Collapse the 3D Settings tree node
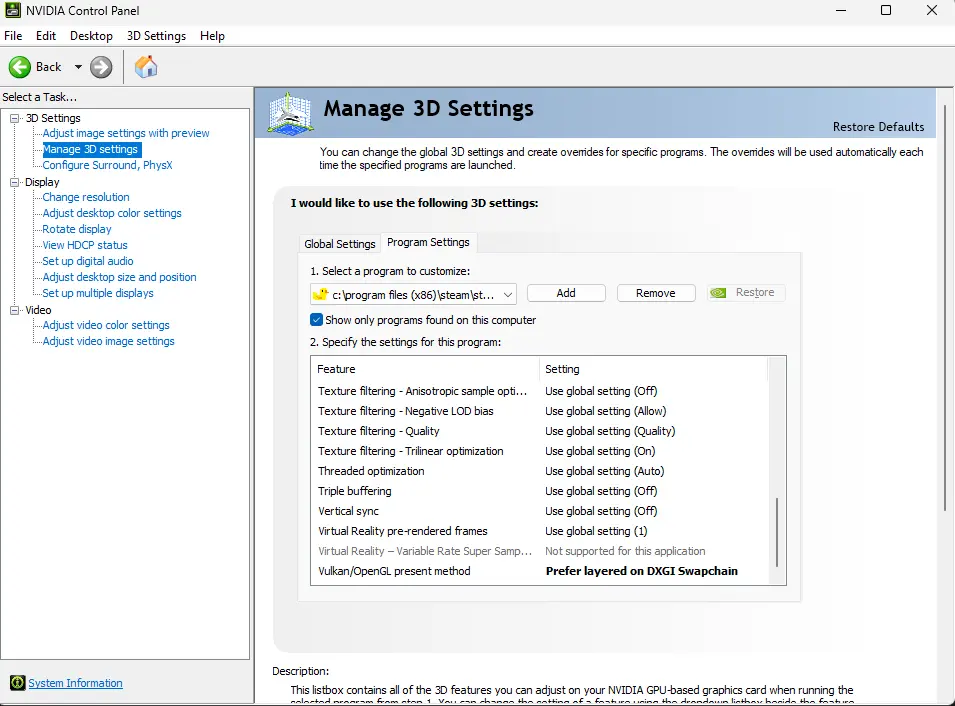Image resolution: width=955 pixels, height=706 pixels. pyautogui.click(x=15, y=118)
